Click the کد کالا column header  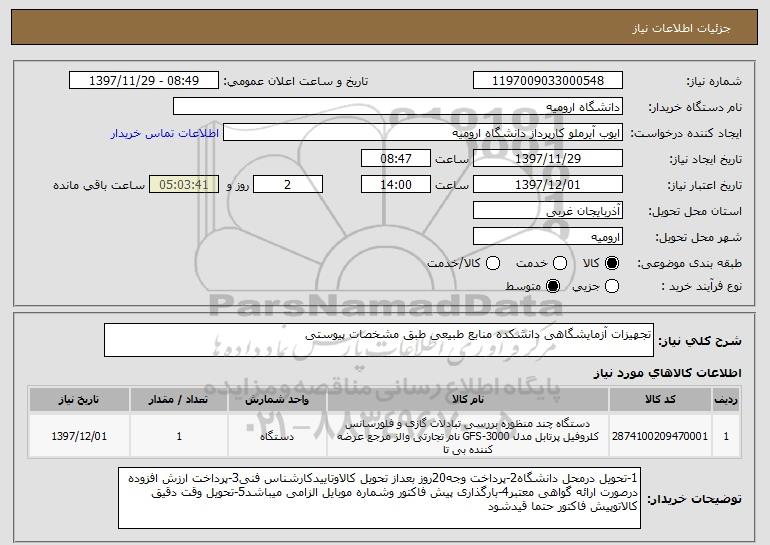[660, 400]
